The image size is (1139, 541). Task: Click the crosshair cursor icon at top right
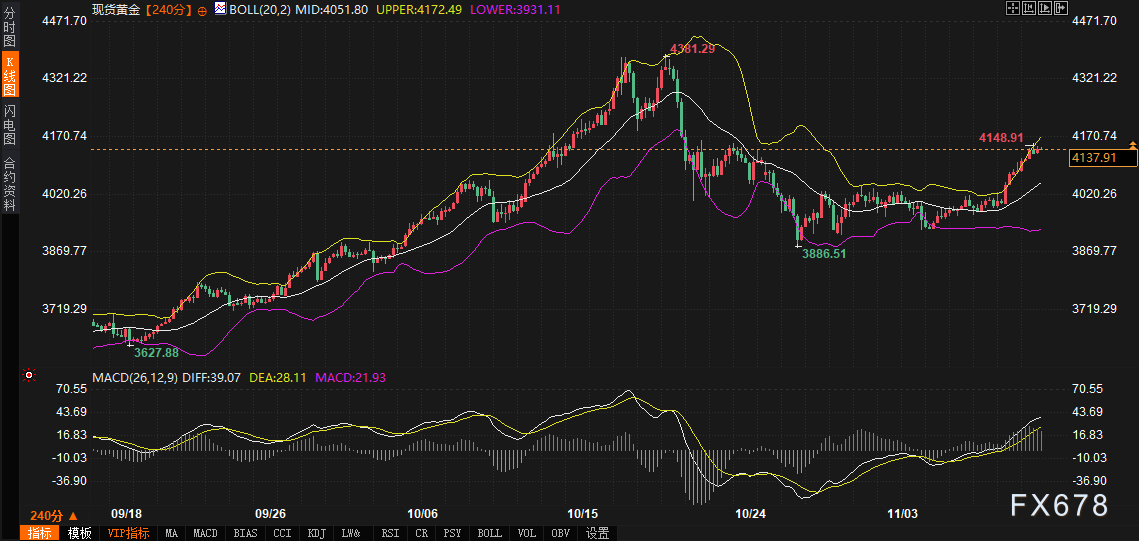pos(1012,8)
